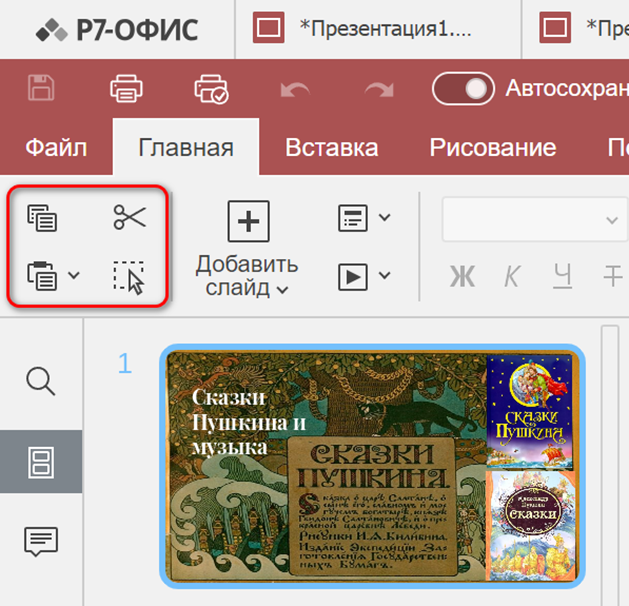Switch to the first Презентация1 document tab
The image size is (629, 606).
[378, 29]
